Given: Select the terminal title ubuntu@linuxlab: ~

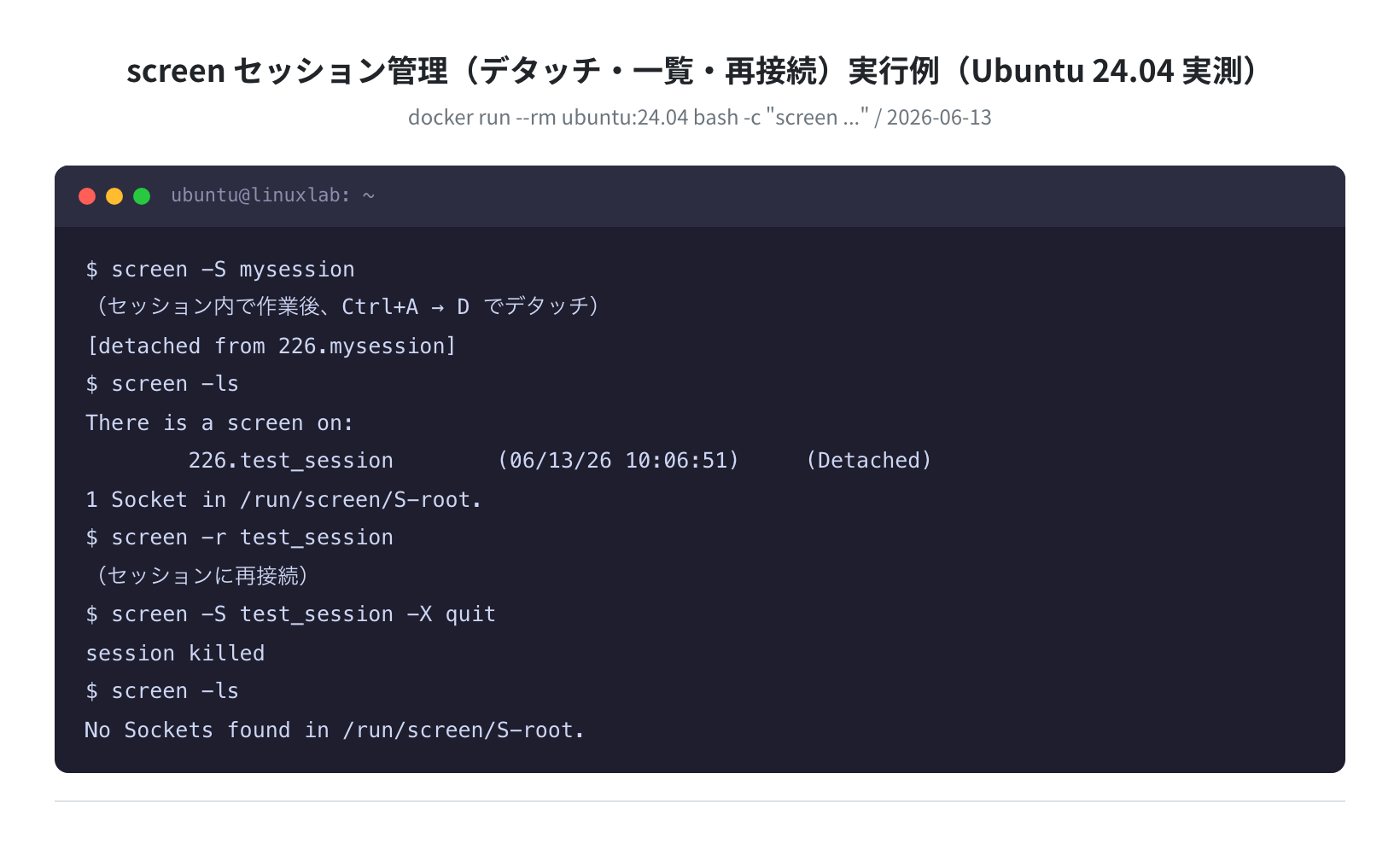Looking at the screenshot, I should pos(272,195).
